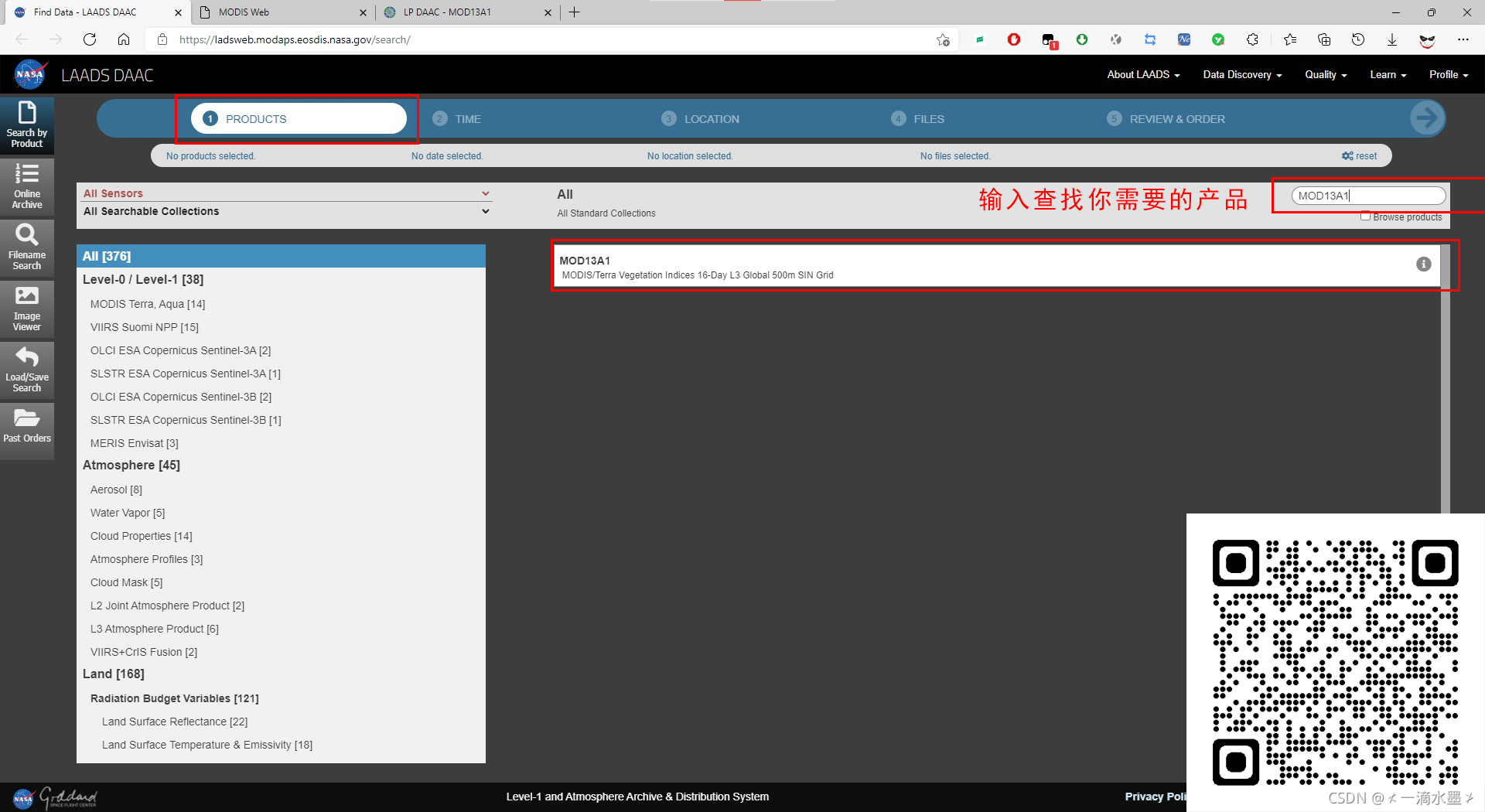
Task: Click in product search input field
Action: tap(1368, 196)
